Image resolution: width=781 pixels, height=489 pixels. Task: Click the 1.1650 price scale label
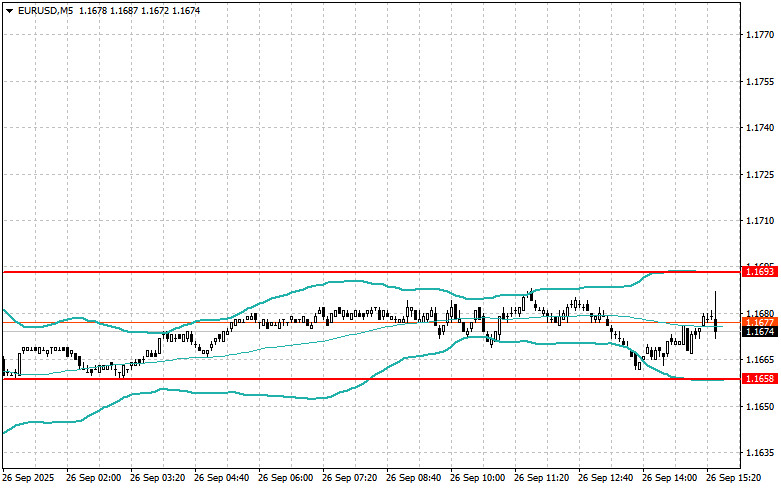760,406
